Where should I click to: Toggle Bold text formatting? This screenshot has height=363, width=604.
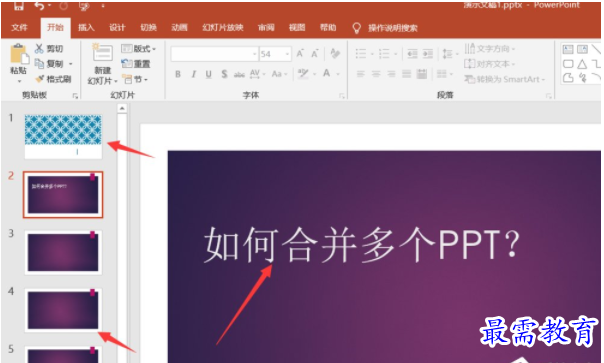coord(178,74)
